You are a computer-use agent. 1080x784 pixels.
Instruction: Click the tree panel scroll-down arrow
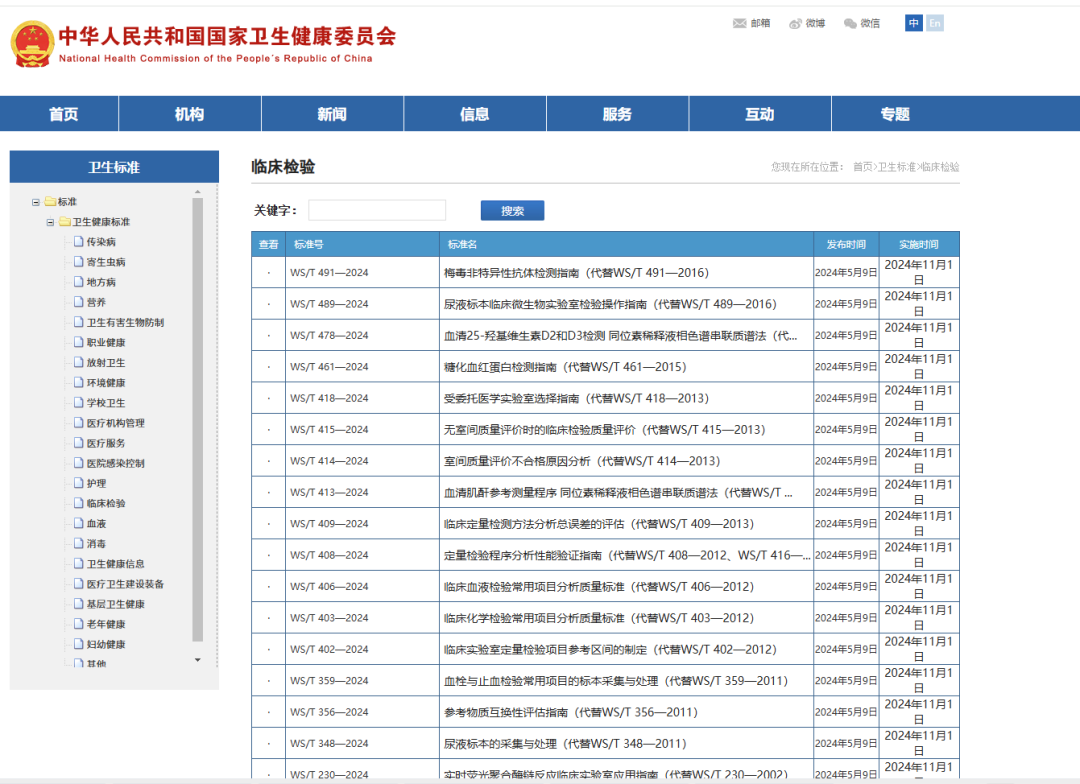198,660
